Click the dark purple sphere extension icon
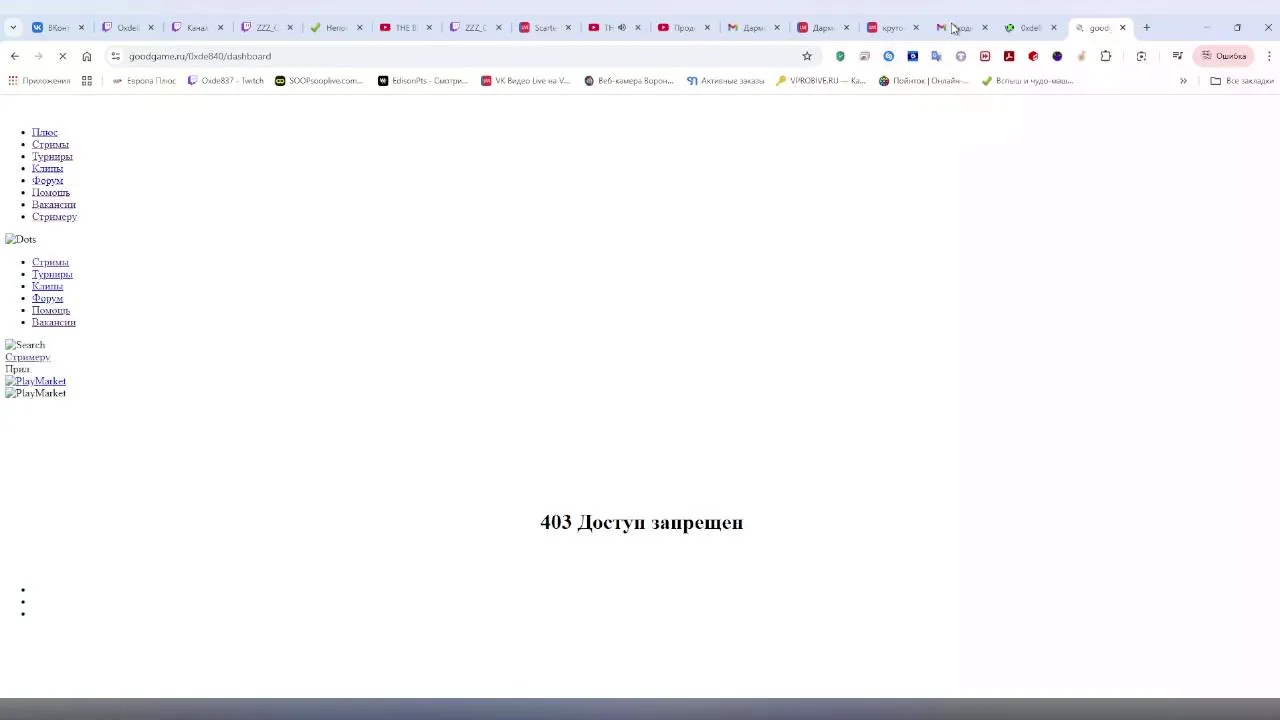The height and width of the screenshot is (720, 1280). point(1057,56)
